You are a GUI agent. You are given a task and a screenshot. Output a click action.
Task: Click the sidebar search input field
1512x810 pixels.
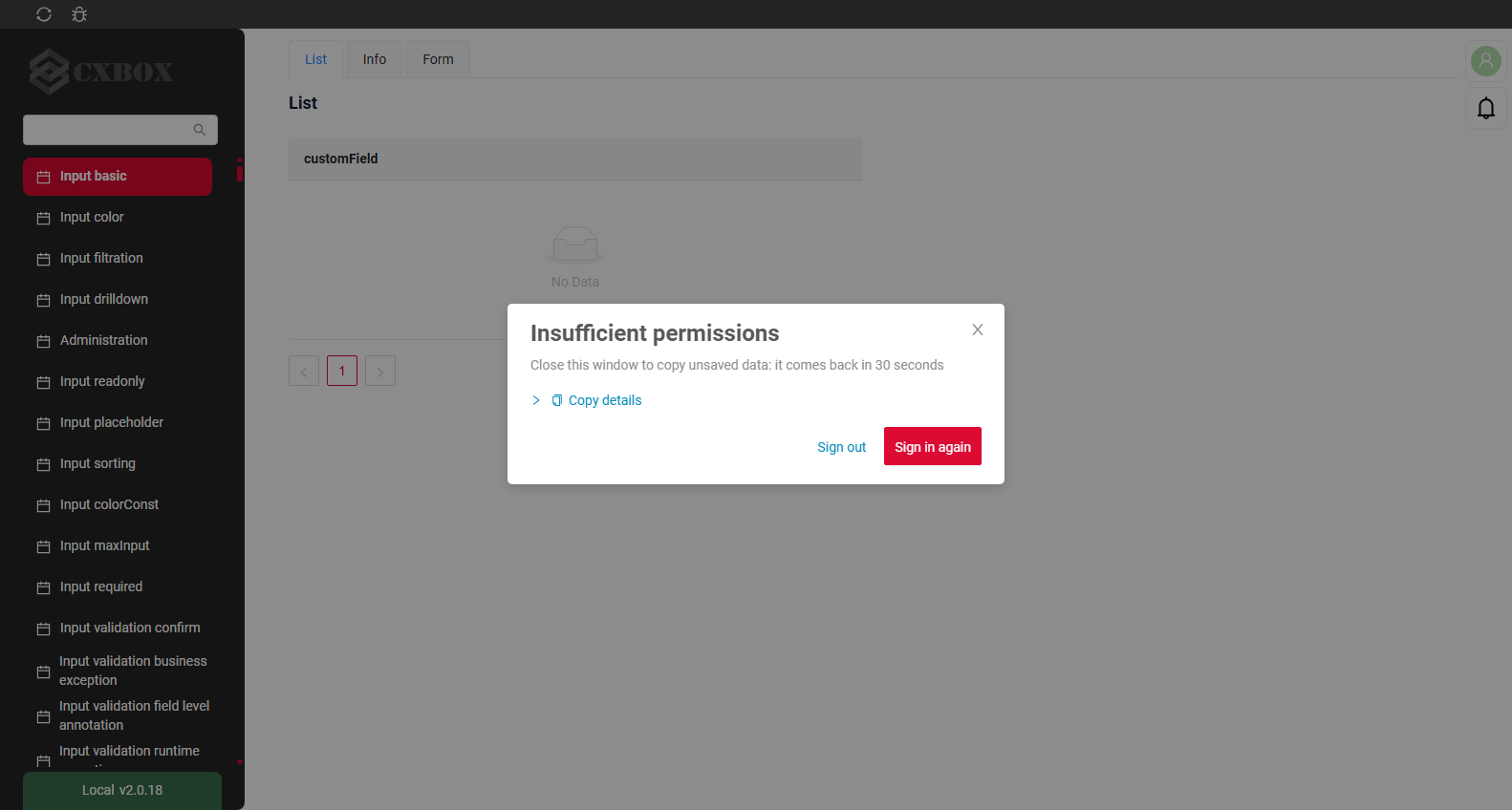120,130
